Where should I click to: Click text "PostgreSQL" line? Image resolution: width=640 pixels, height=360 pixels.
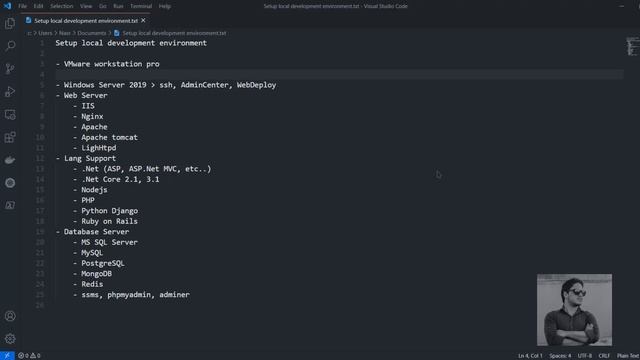103,263
